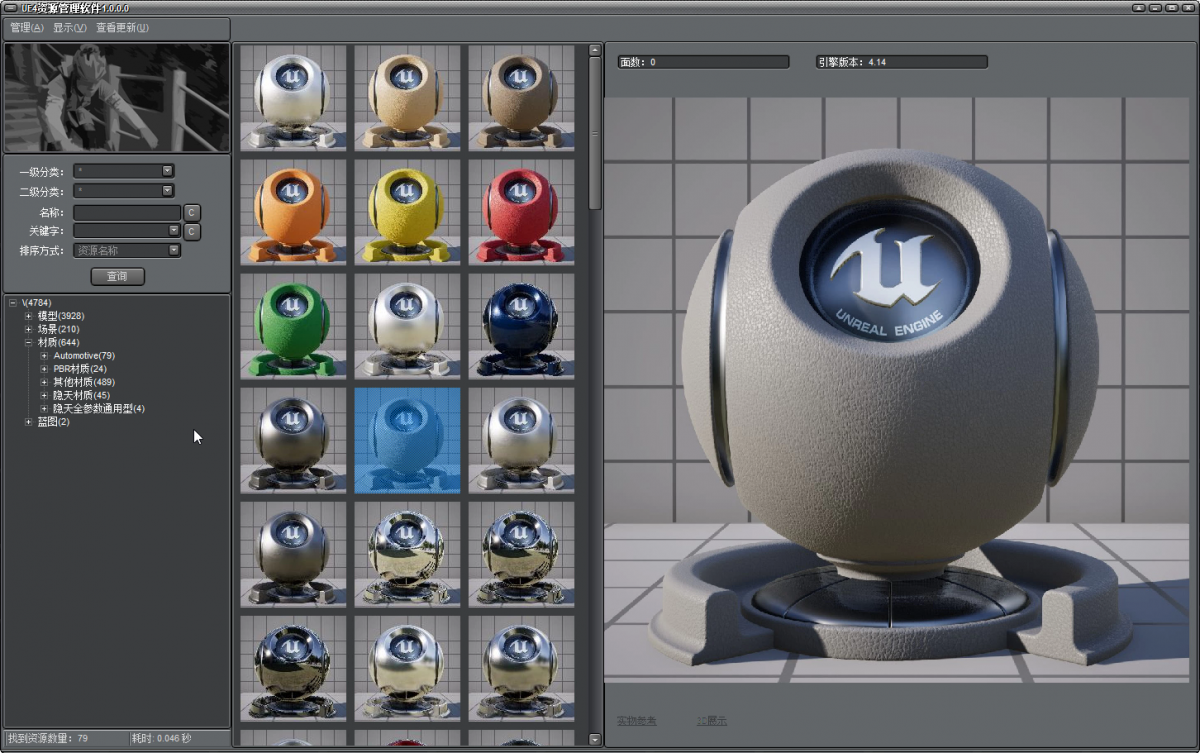Click the highlighted blue selected material thumbnail
This screenshot has width=1200, height=753.
click(x=407, y=439)
